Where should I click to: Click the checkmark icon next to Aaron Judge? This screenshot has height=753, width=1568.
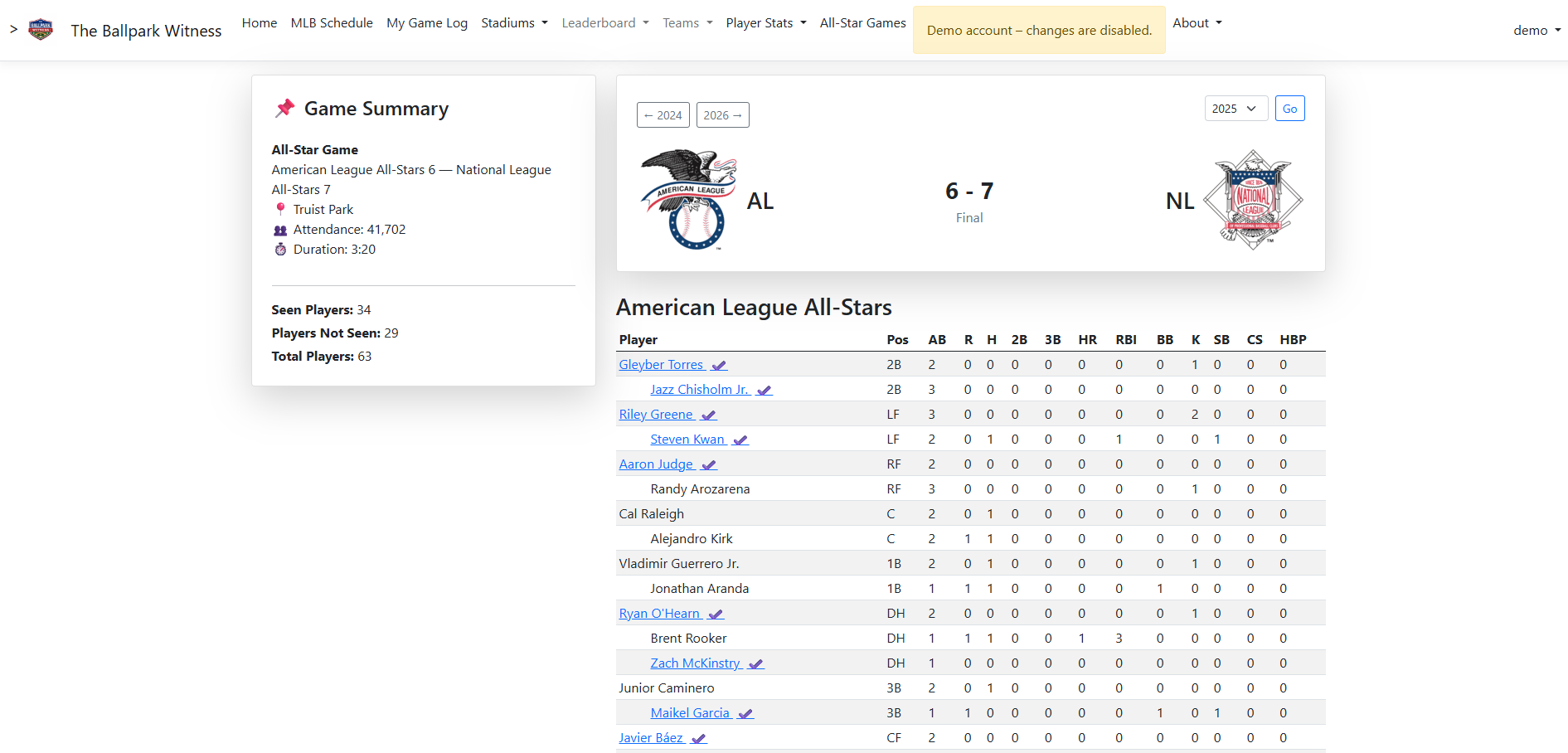coord(709,465)
